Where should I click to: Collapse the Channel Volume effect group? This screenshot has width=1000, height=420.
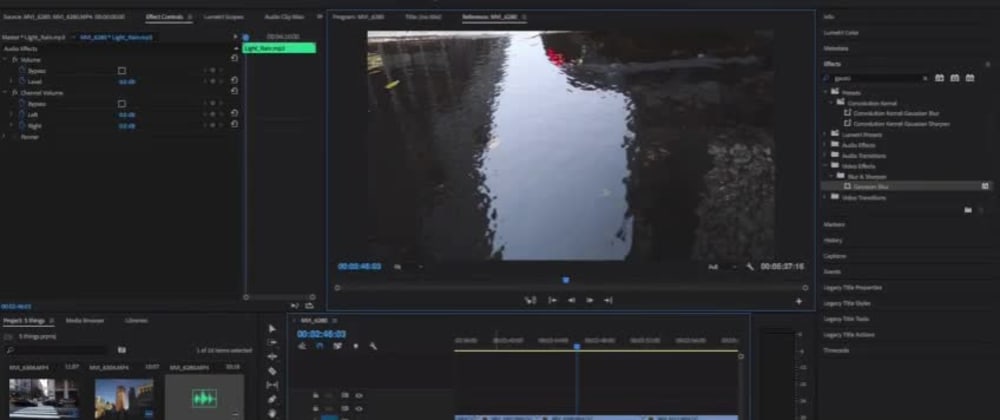tap(5, 92)
